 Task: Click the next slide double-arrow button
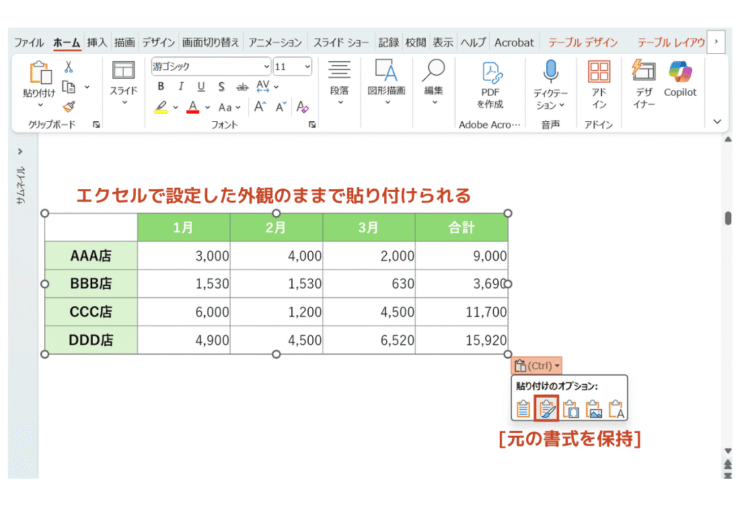tap(728, 476)
